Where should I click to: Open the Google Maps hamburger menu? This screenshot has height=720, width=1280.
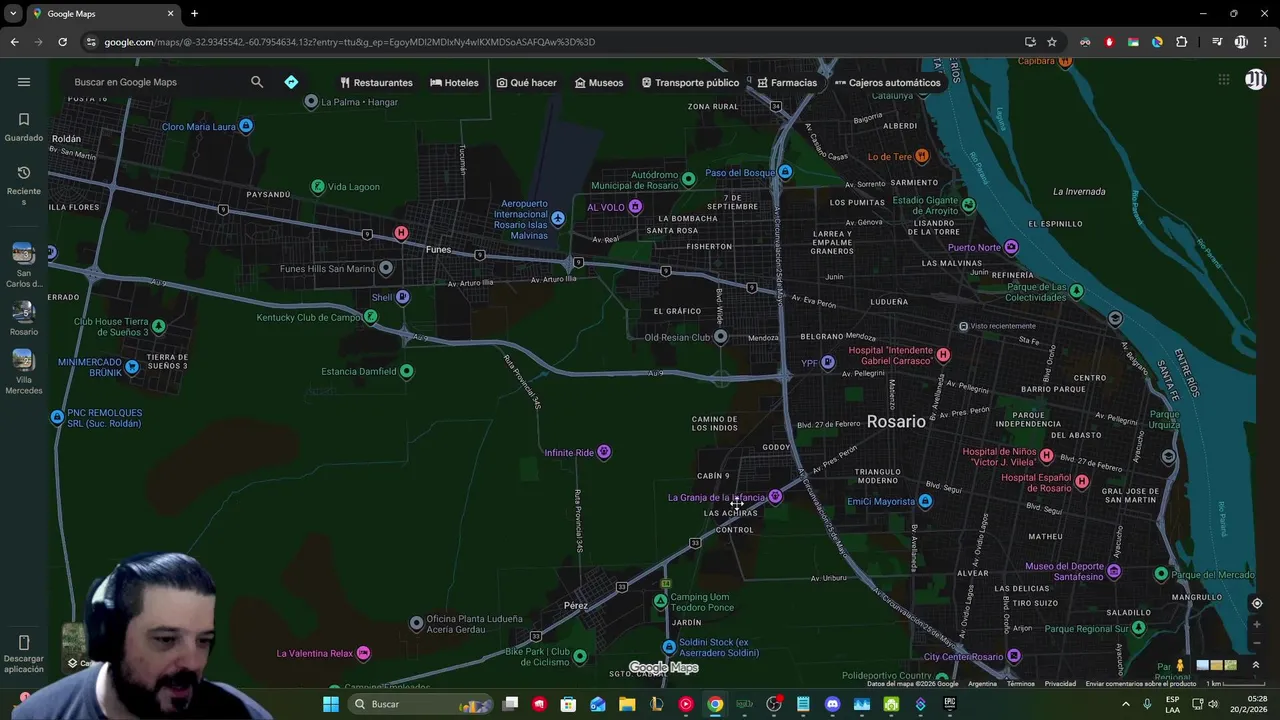pyautogui.click(x=24, y=82)
